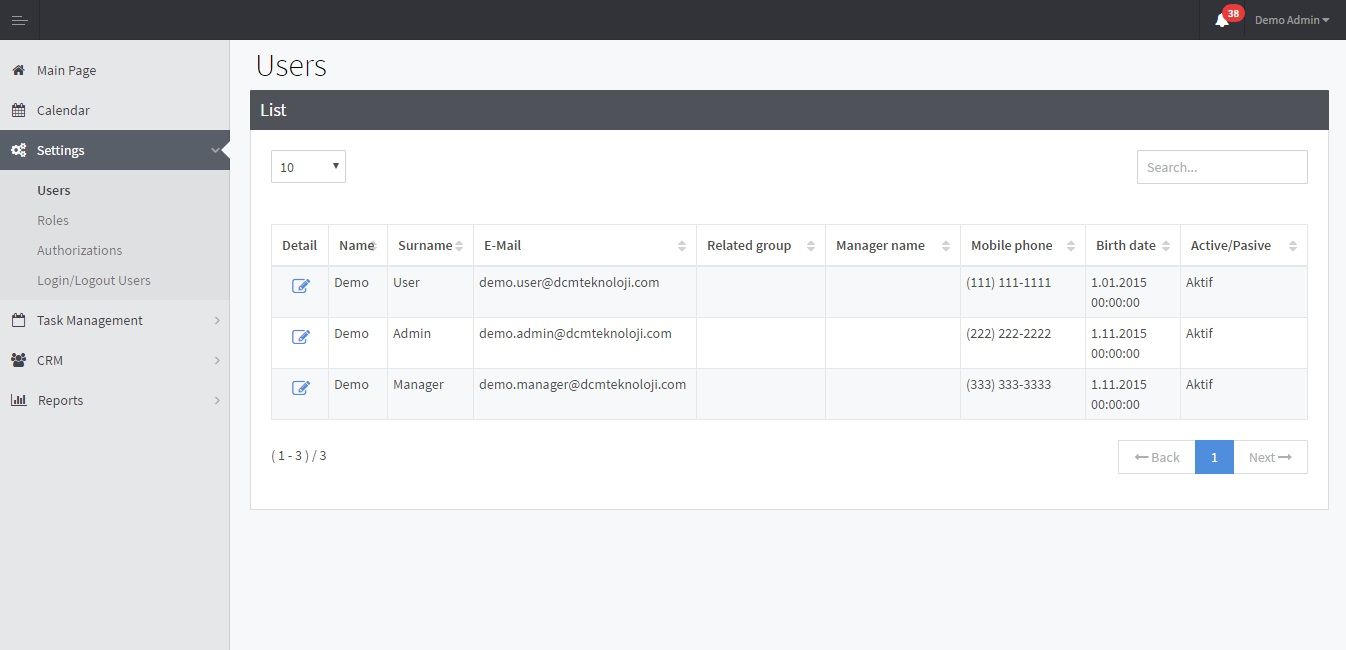Viewport: 1346px width, 650px height.
Task: Select Users submenu item
Action: (54, 190)
